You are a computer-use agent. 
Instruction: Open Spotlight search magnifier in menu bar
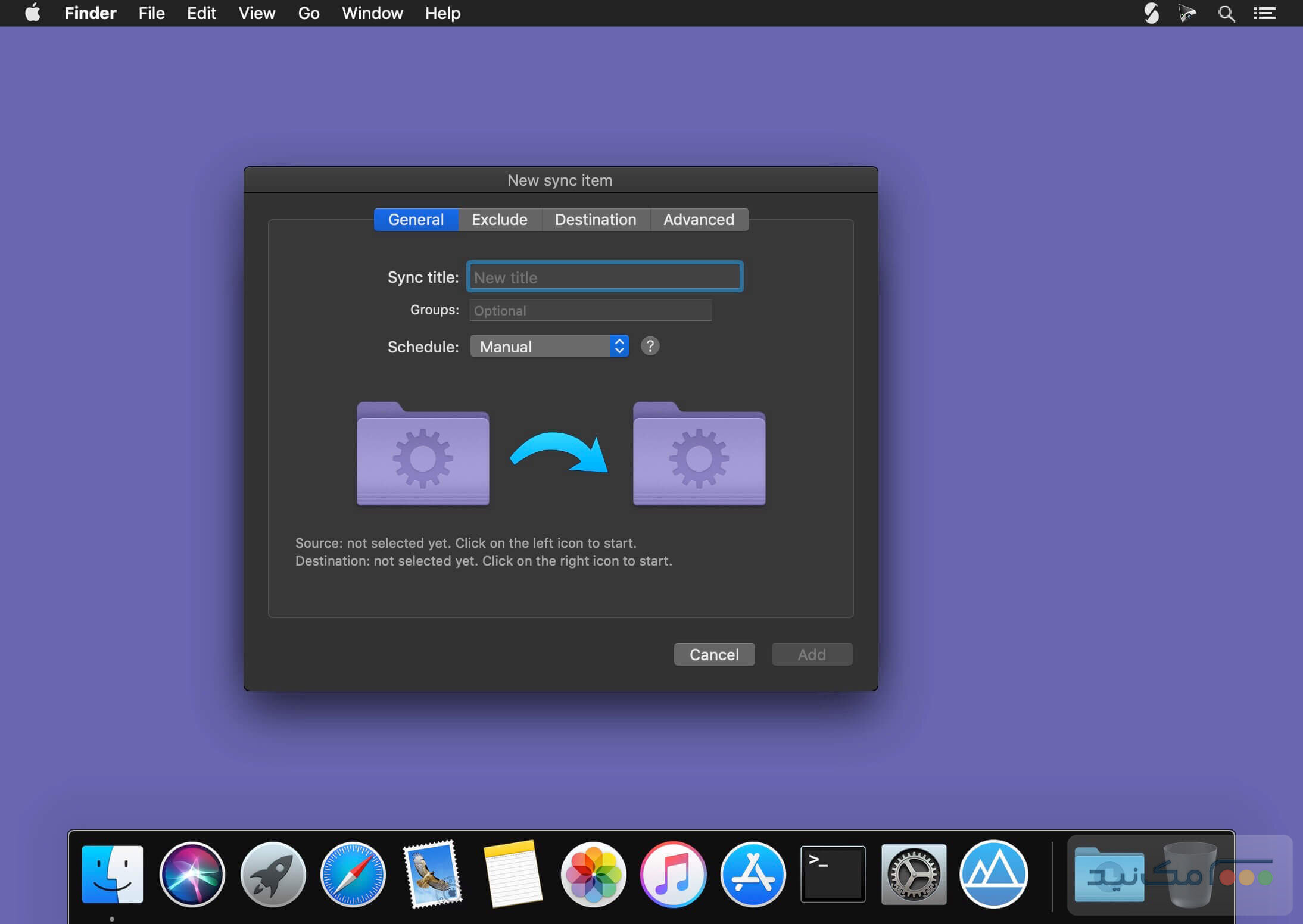coord(1226,13)
